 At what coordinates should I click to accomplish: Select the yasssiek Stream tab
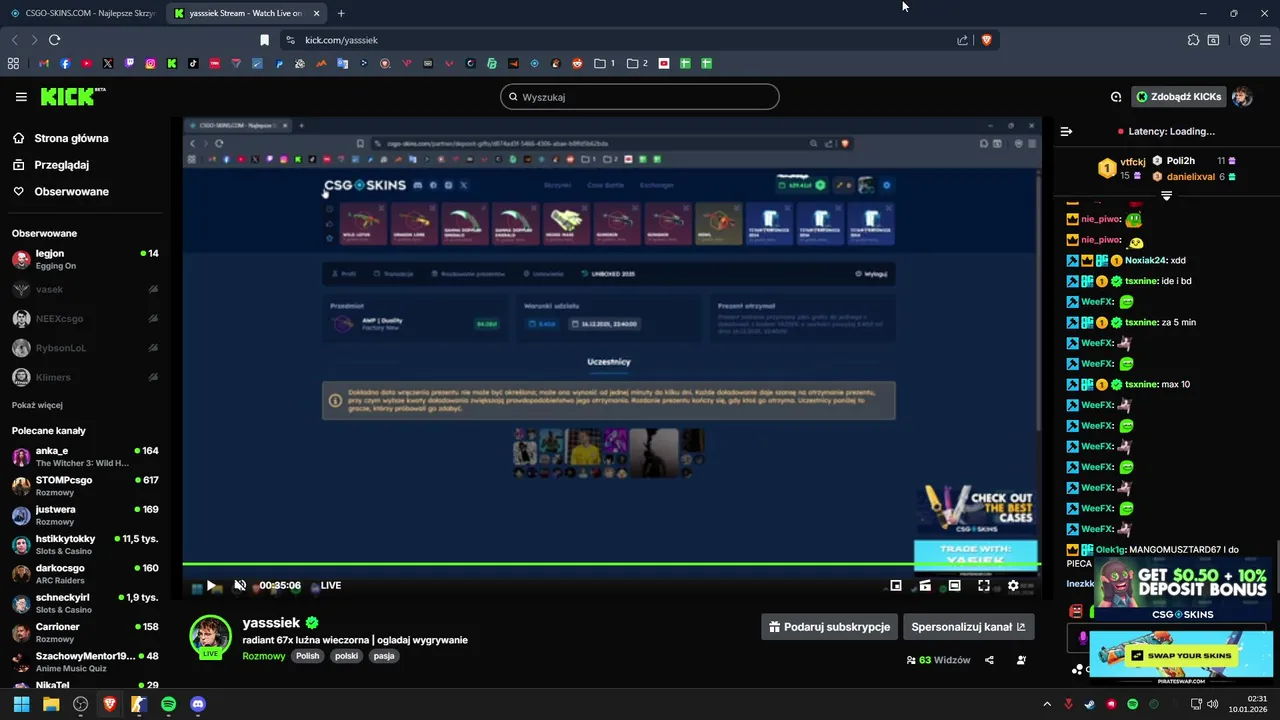246,13
